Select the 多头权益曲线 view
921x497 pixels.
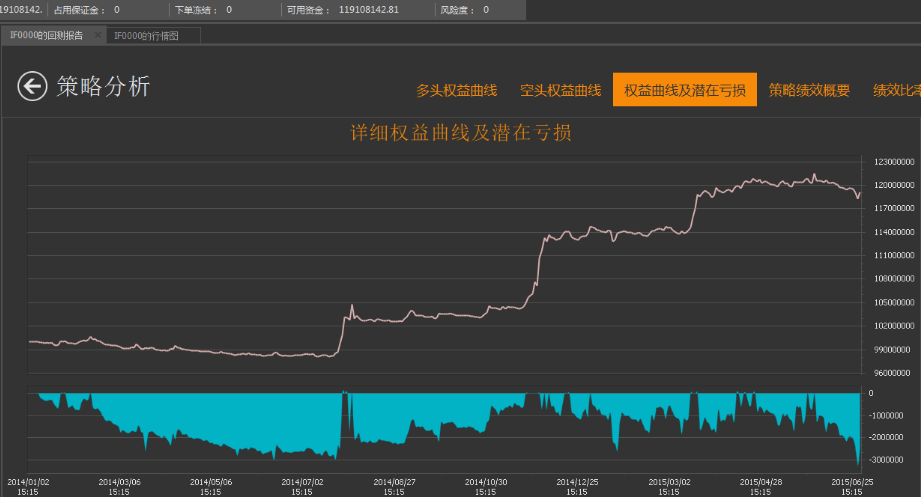456,91
